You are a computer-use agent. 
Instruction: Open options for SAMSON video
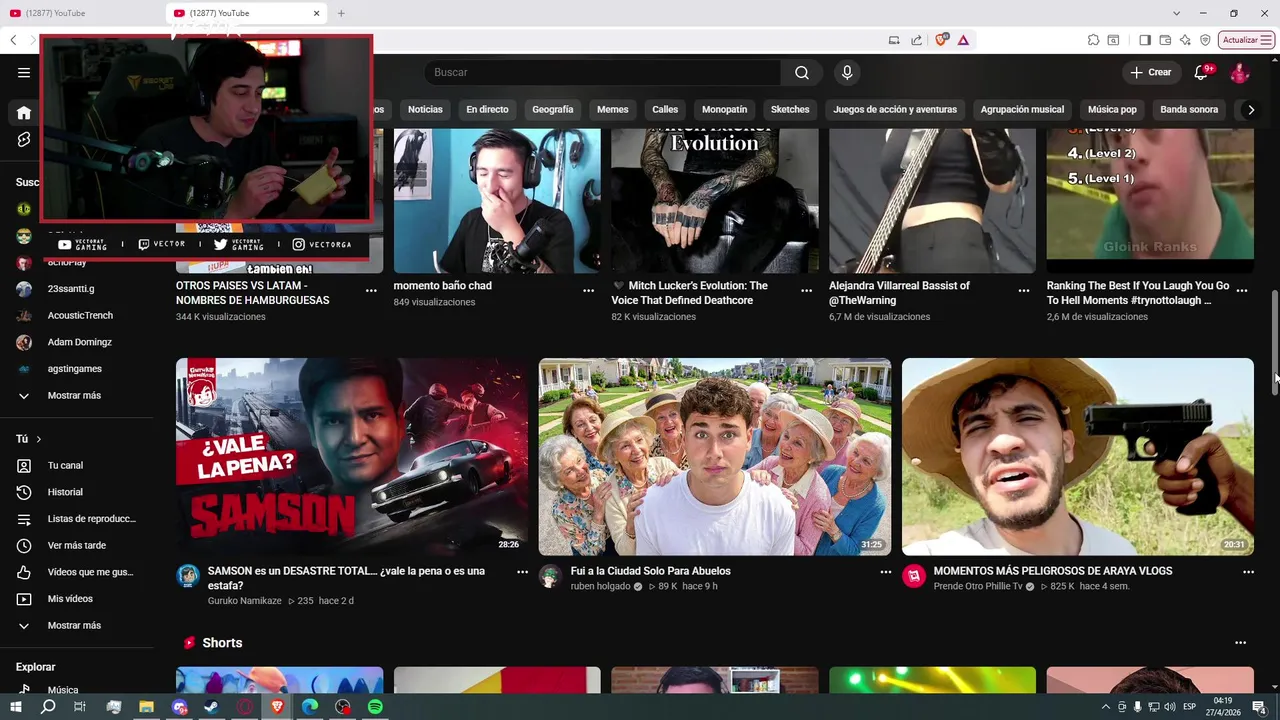click(x=522, y=572)
